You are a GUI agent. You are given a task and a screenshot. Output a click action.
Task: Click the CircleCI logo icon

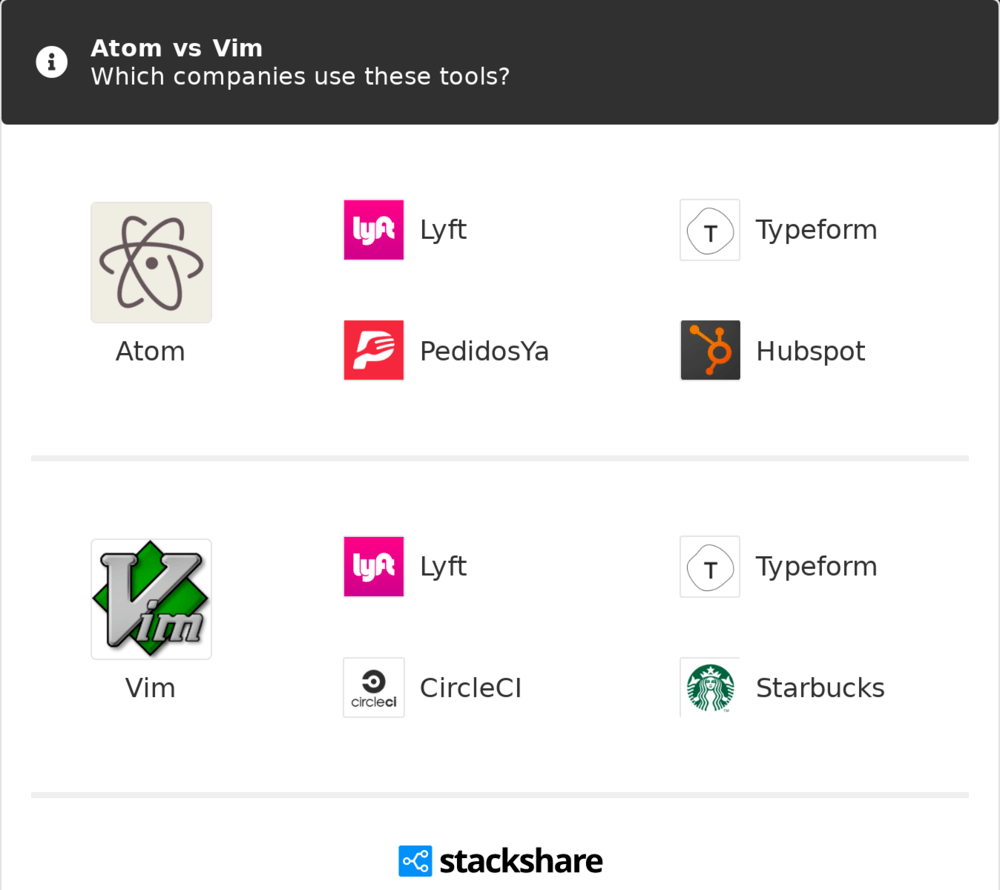click(374, 687)
